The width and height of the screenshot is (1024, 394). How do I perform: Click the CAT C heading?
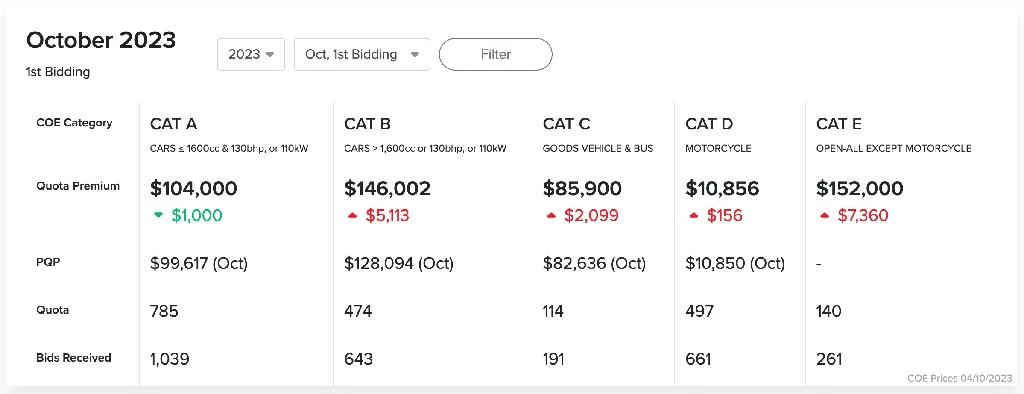pyautogui.click(x=566, y=123)
